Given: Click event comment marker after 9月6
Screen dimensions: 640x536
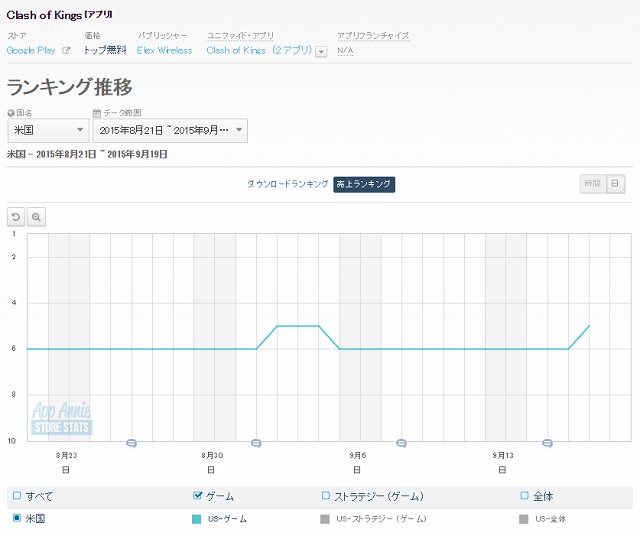Looking at the screenshot, I should [401, 443].
